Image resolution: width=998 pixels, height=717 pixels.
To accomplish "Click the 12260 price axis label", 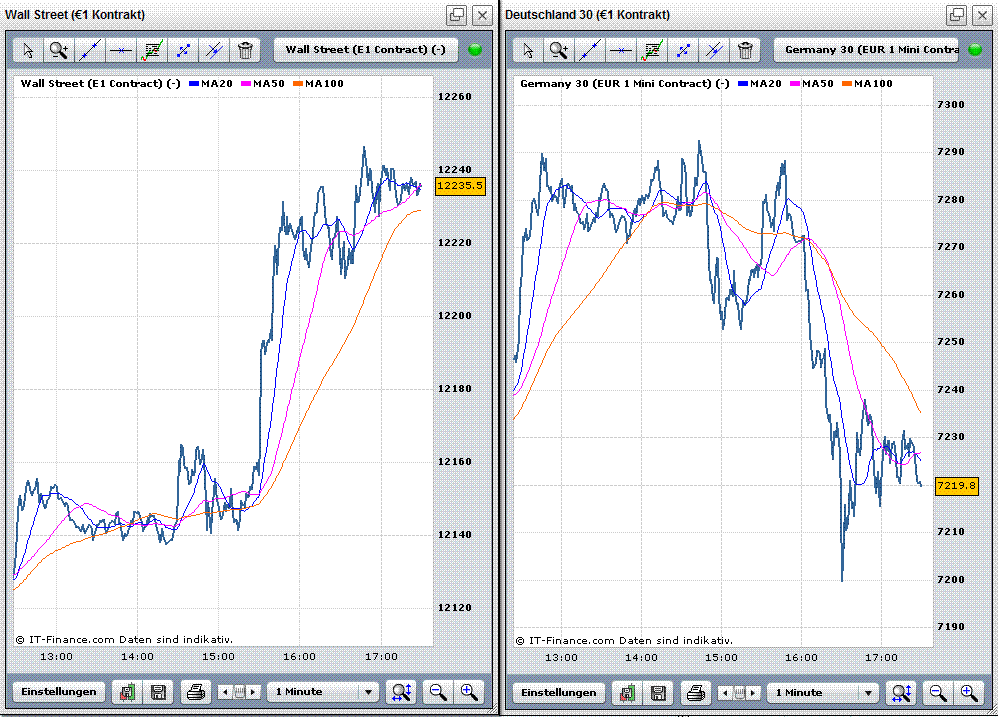I will [x=454, y=97].
